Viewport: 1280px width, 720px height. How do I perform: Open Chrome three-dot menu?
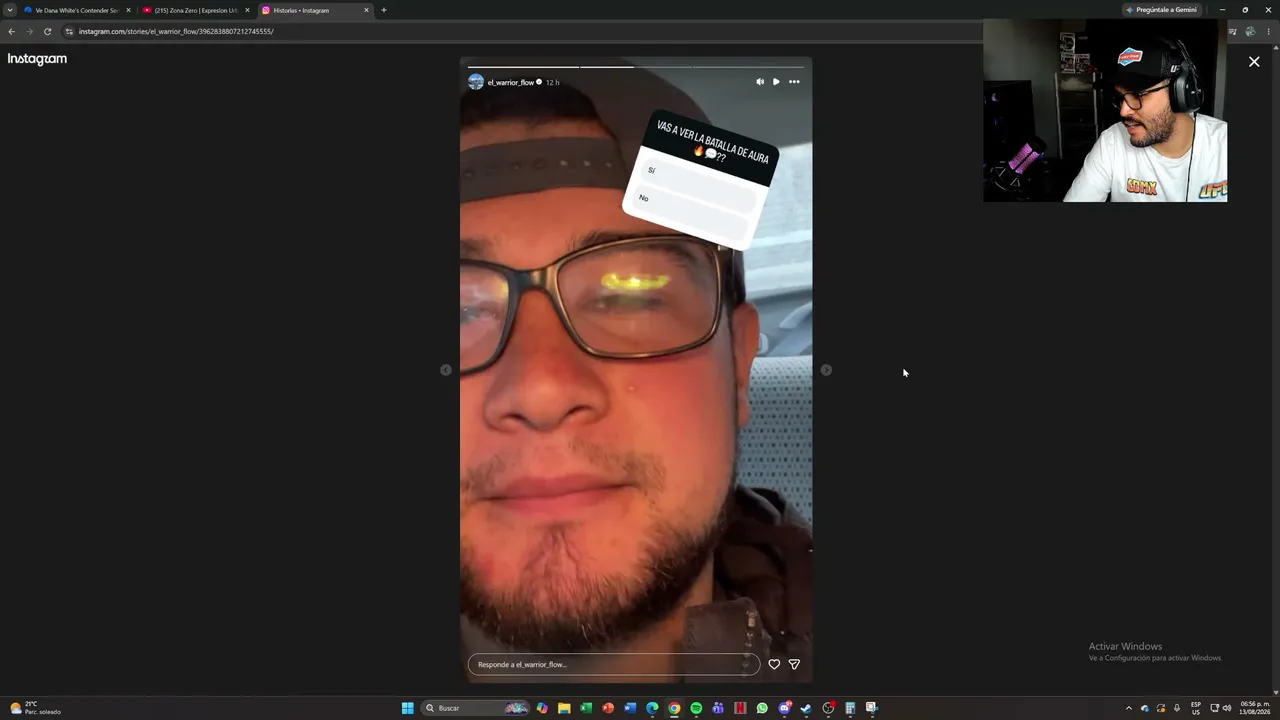pos(1268,31)
